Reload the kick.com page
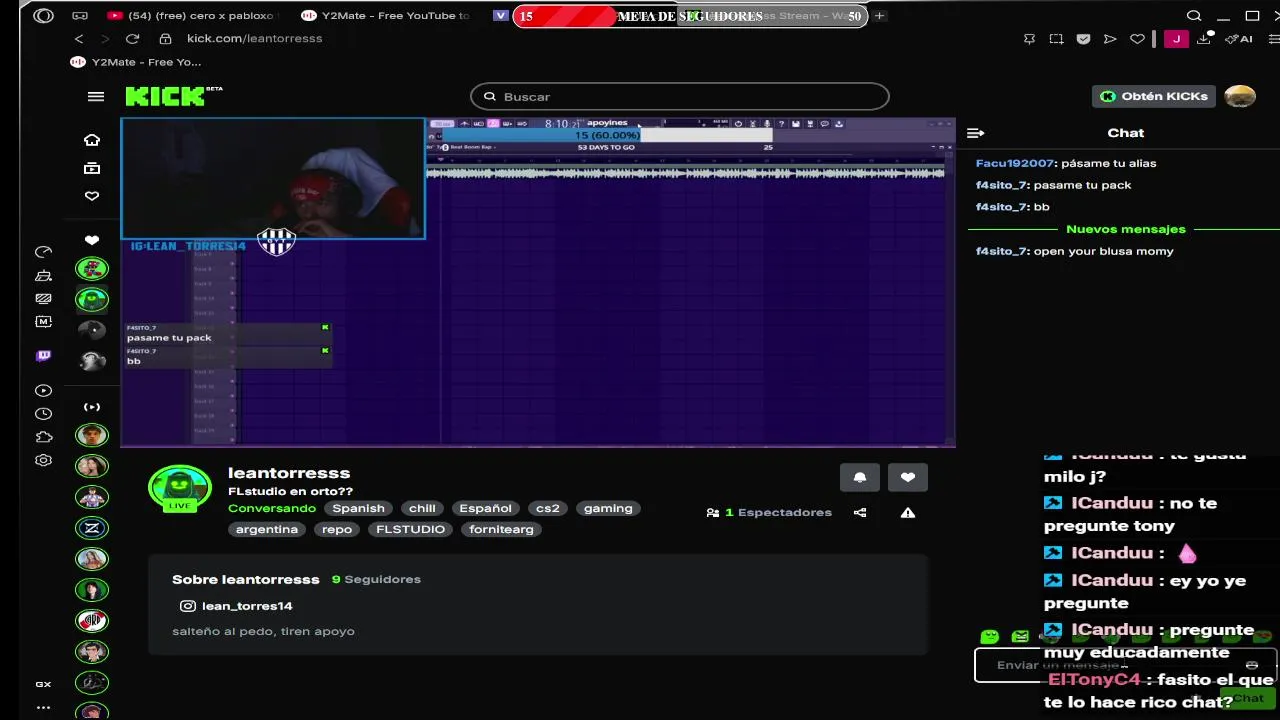This screenshot has height=720, width=1280. coord(132,38)
